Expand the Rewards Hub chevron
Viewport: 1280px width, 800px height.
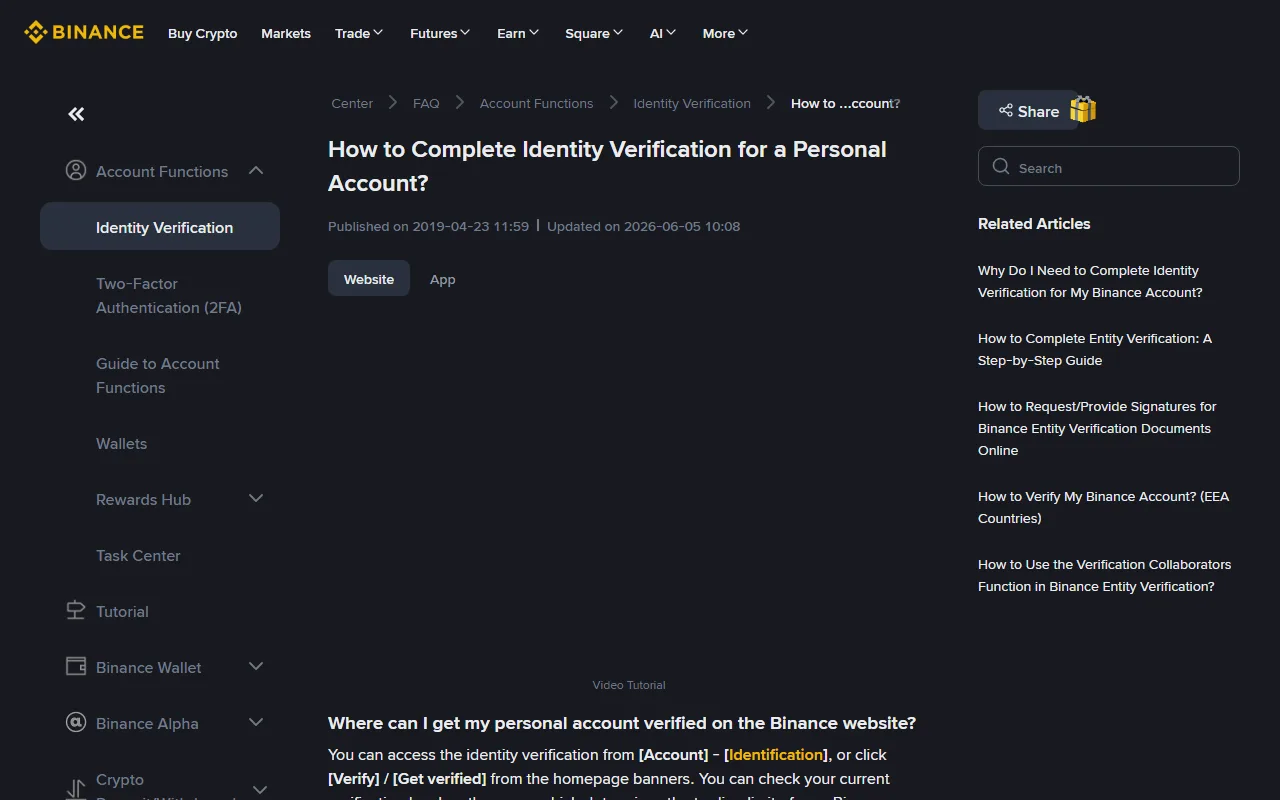point(256,499)
